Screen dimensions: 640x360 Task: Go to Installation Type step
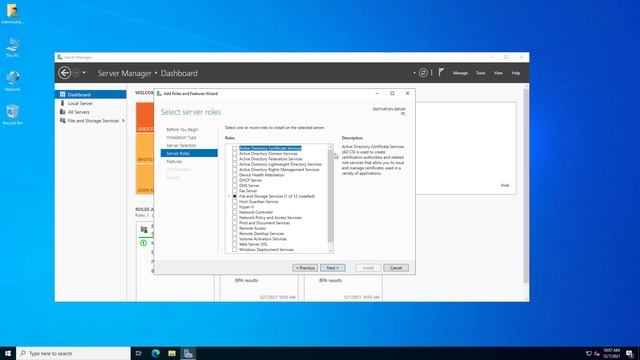[x=181, y=138]
